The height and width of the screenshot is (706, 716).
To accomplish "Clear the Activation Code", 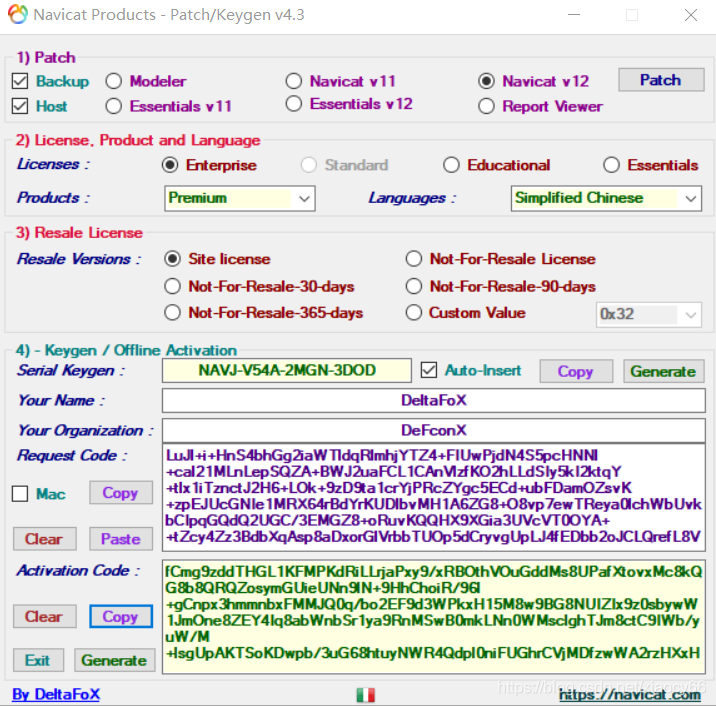I will pyautogui.click(x=44, y=616).
